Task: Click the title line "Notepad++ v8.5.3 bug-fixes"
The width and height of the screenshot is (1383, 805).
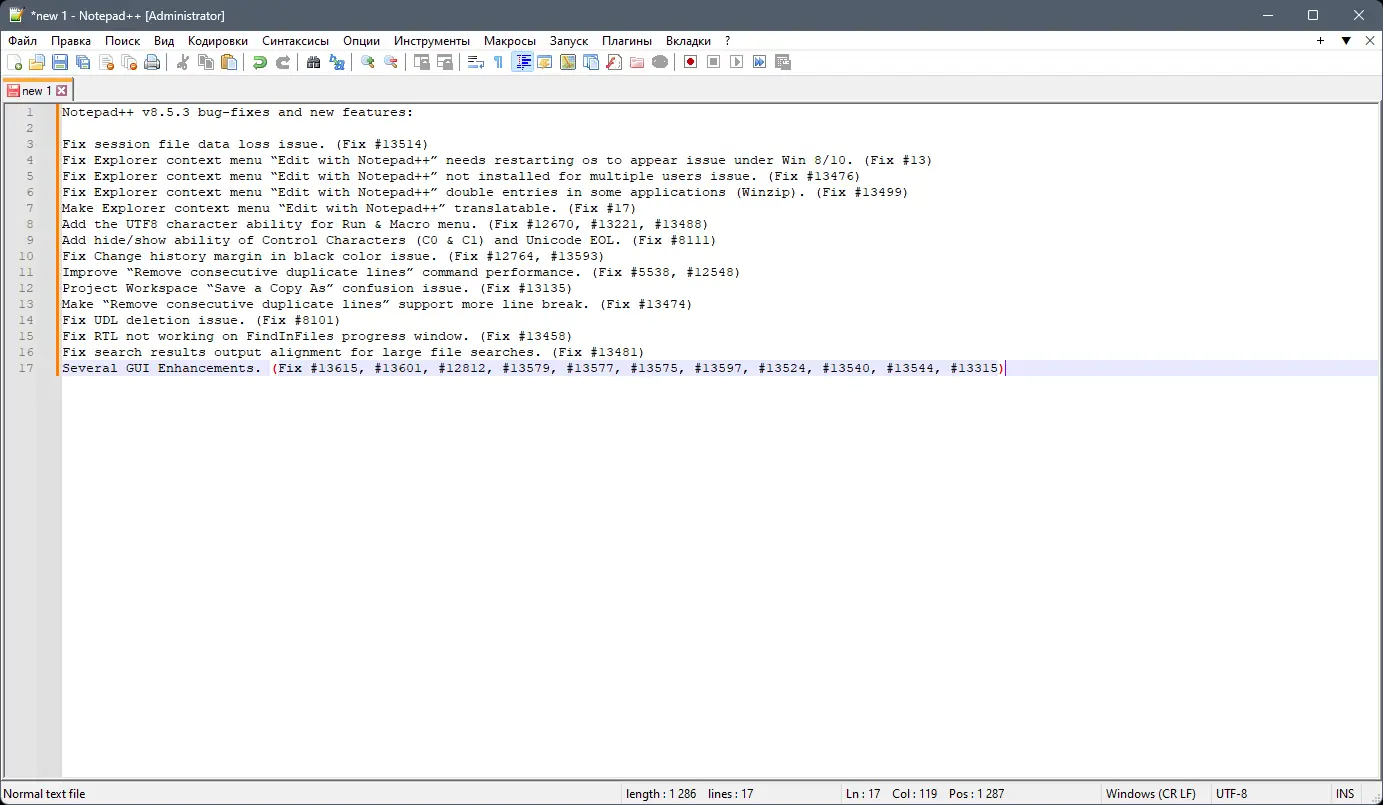Action: [237, 112]
